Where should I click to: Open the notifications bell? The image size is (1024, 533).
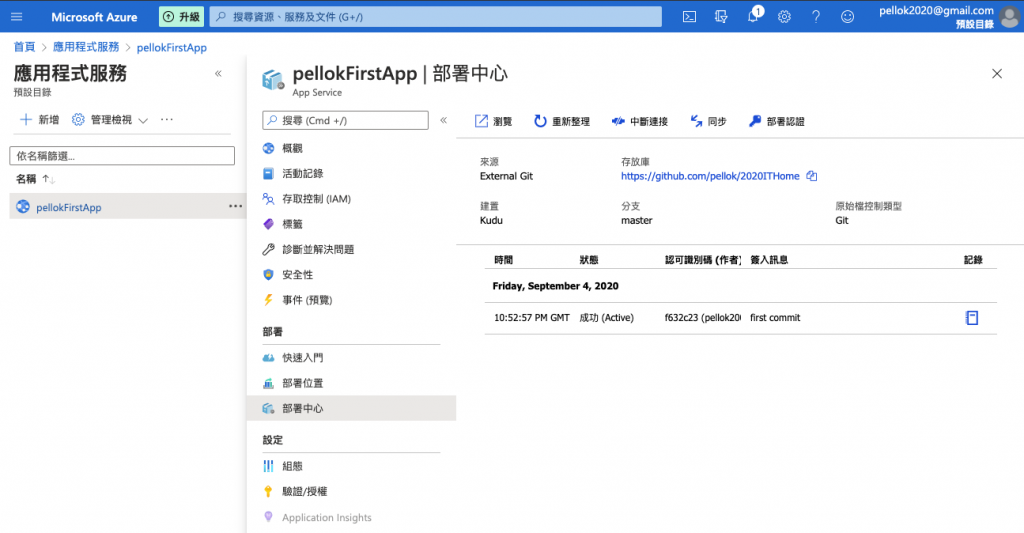click(x=754, y=16)
